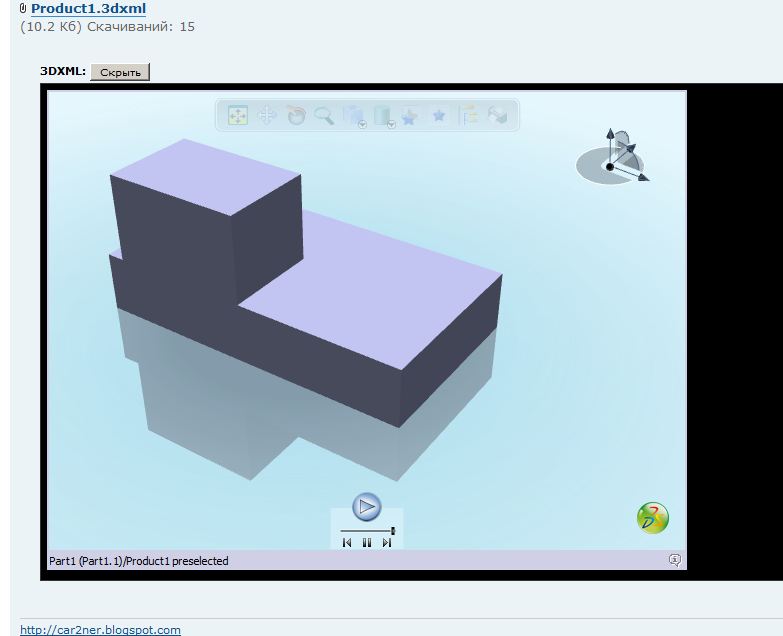The height and width of the screenshot is (636, 783).
Task: Skip to the end of the animation
Action: [x=387, y=543]
